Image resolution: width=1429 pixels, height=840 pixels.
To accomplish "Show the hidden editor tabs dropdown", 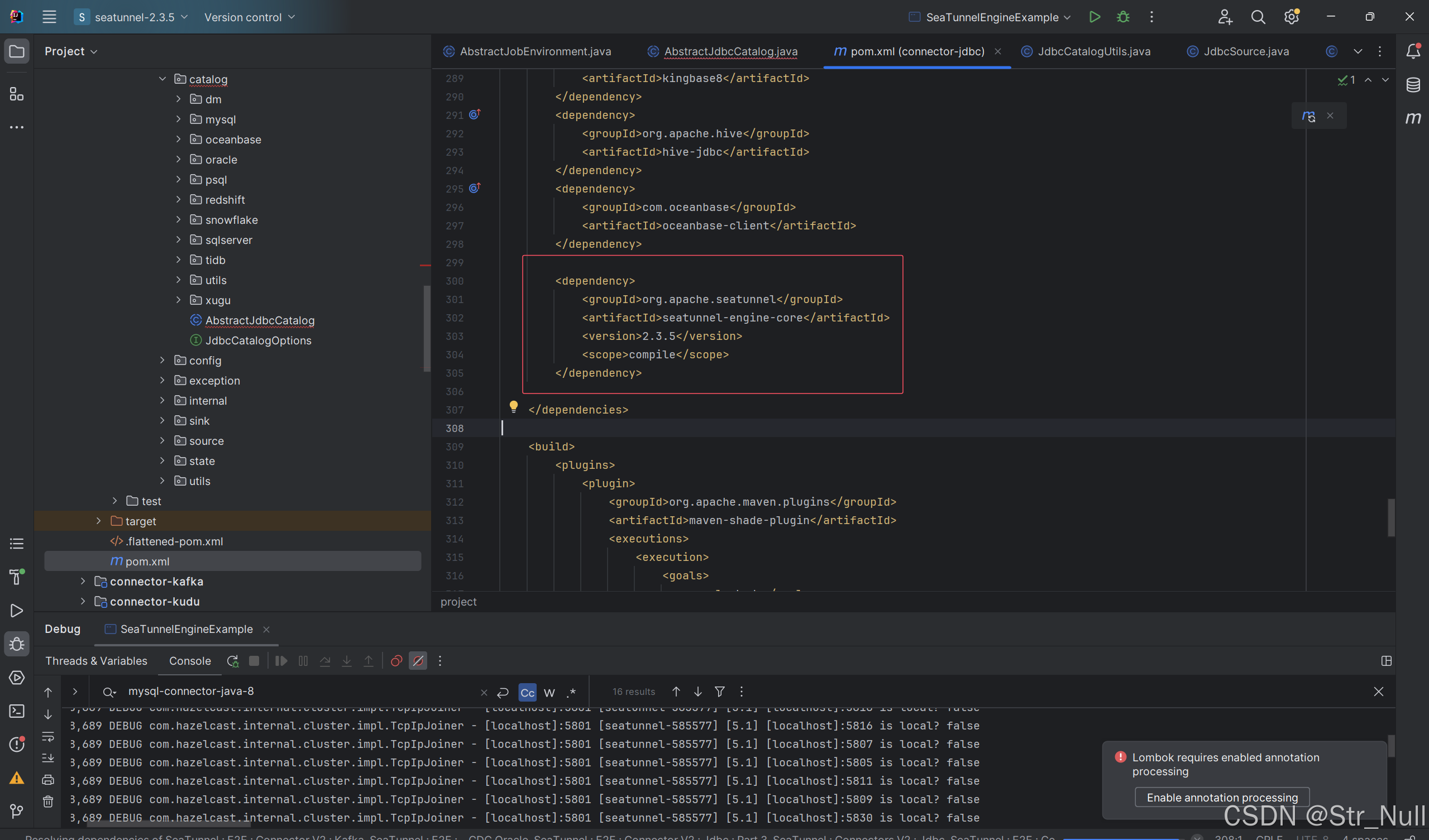I will (1358, 51).
